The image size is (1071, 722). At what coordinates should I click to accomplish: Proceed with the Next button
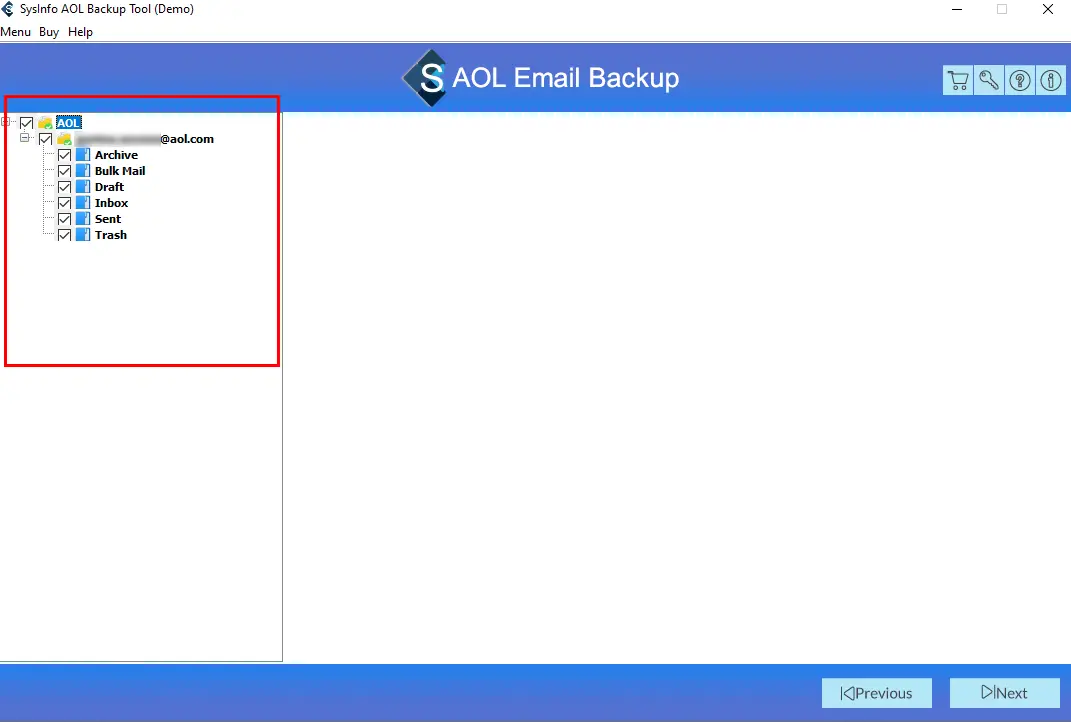tap(1005, 693)
